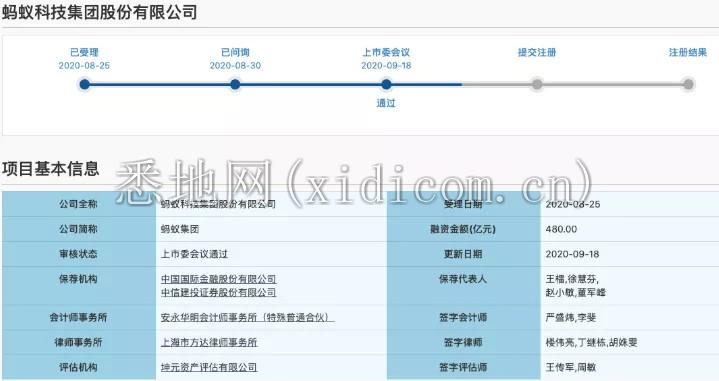Select the 上市委会议 stage label
The width and height of the screenshot is (719, 381).
pyautogui.click(x=386, y=52)
